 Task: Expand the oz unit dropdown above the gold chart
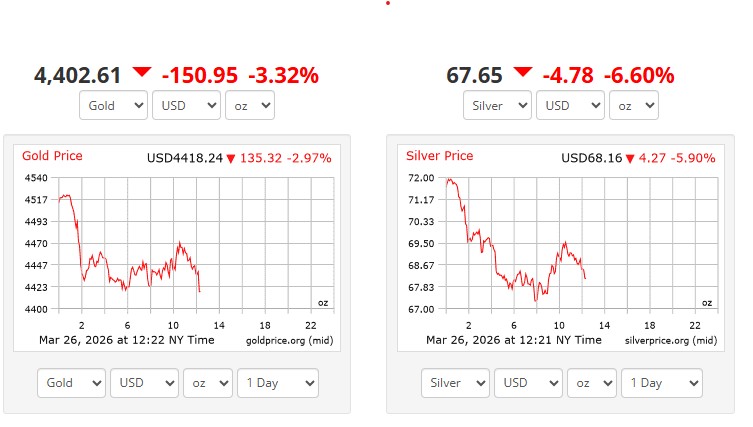tap(249, 105)
